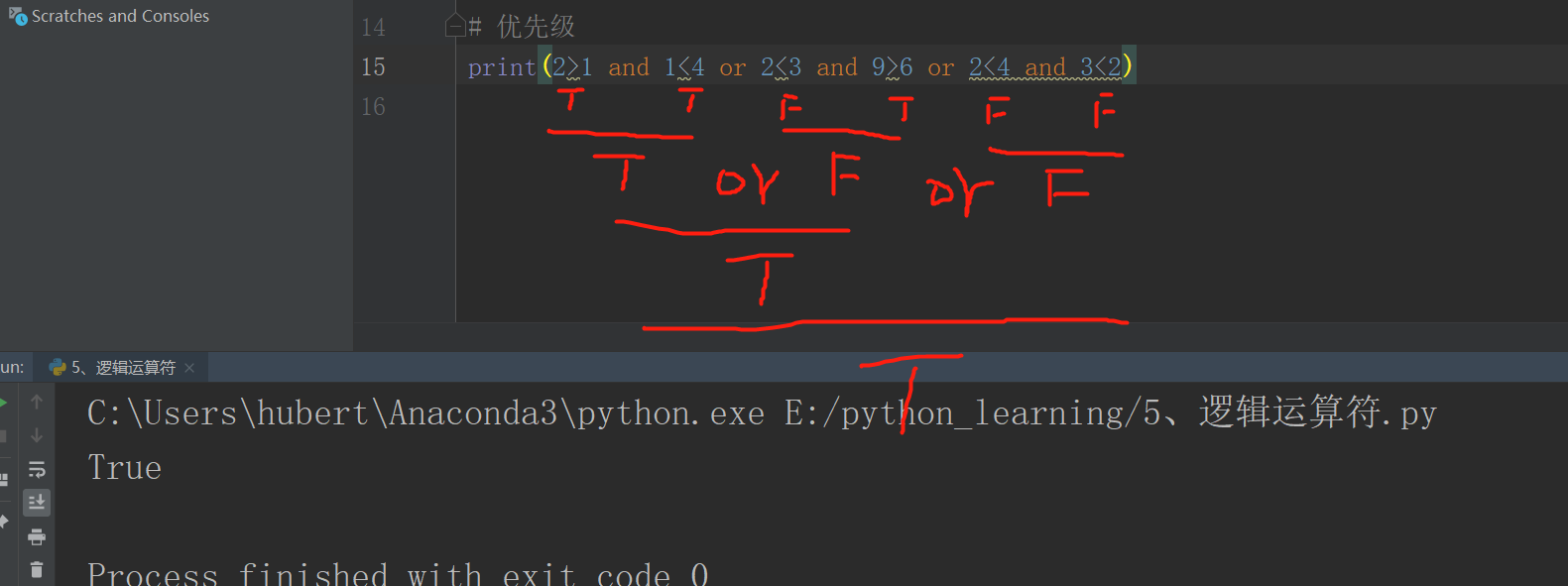The height and width of the screenshot is (586, 1568).
Task: Click the Python icon on the run tab
Action: [x=58, y=367]
